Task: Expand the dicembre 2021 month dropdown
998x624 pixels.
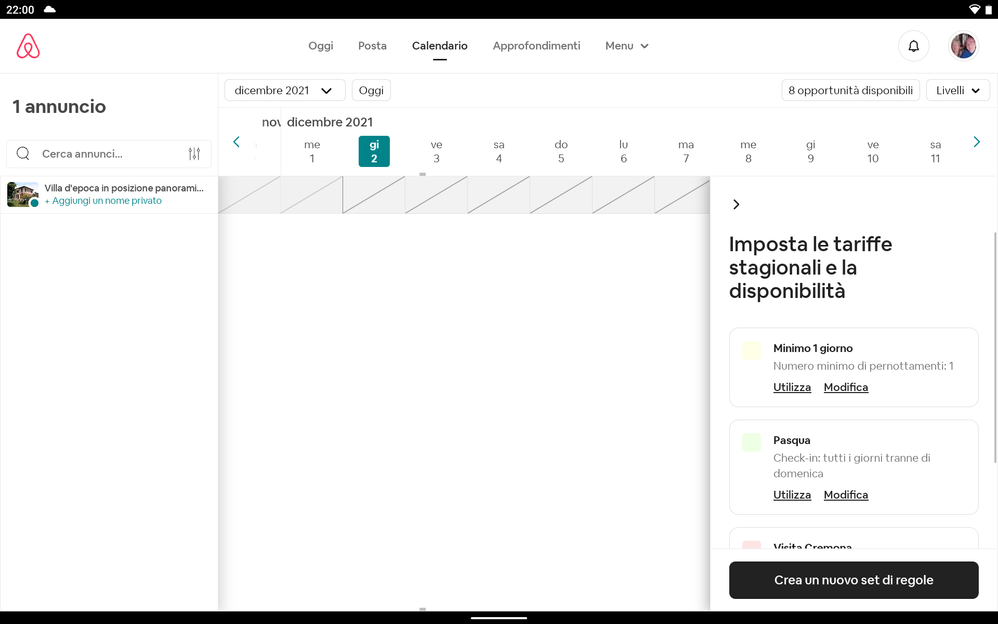Action: point(284,90)
